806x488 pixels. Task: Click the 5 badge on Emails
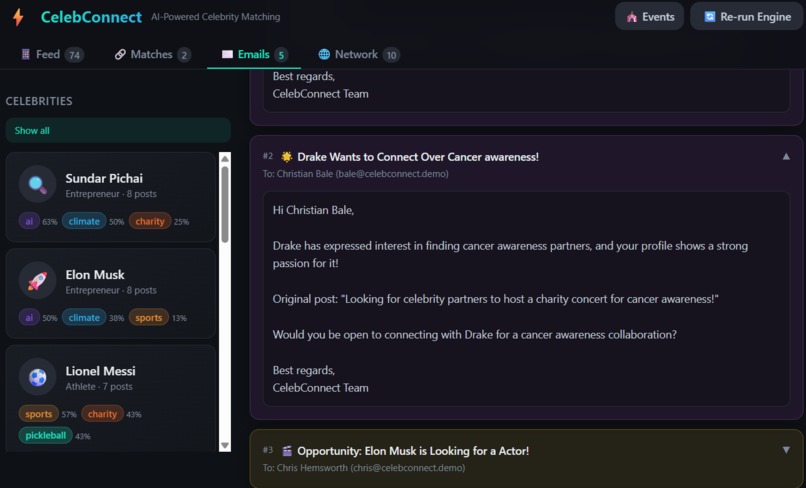pyautogui.click(x=281, y=55)
